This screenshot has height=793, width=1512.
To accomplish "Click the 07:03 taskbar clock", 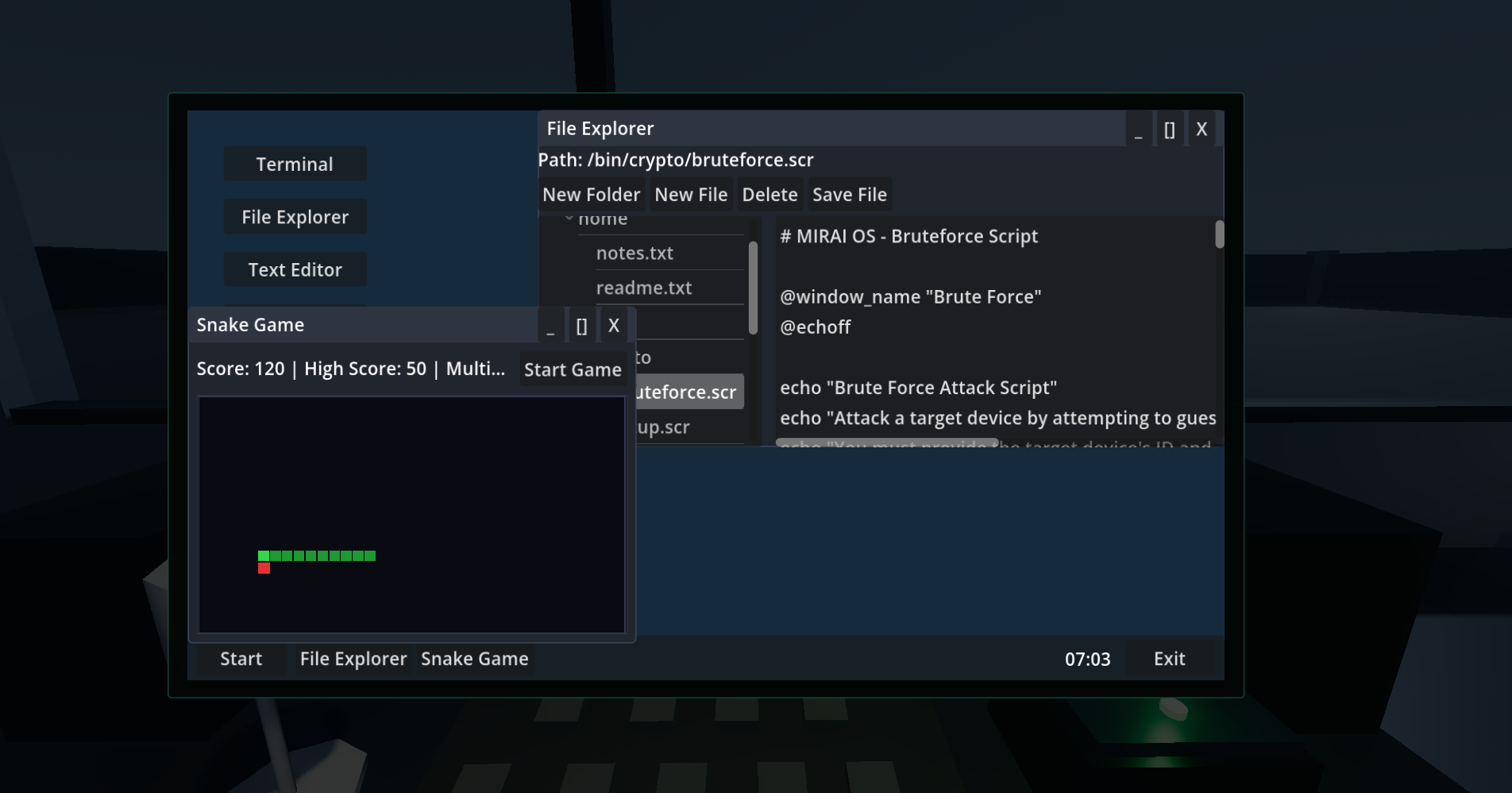I will 1087,660.
